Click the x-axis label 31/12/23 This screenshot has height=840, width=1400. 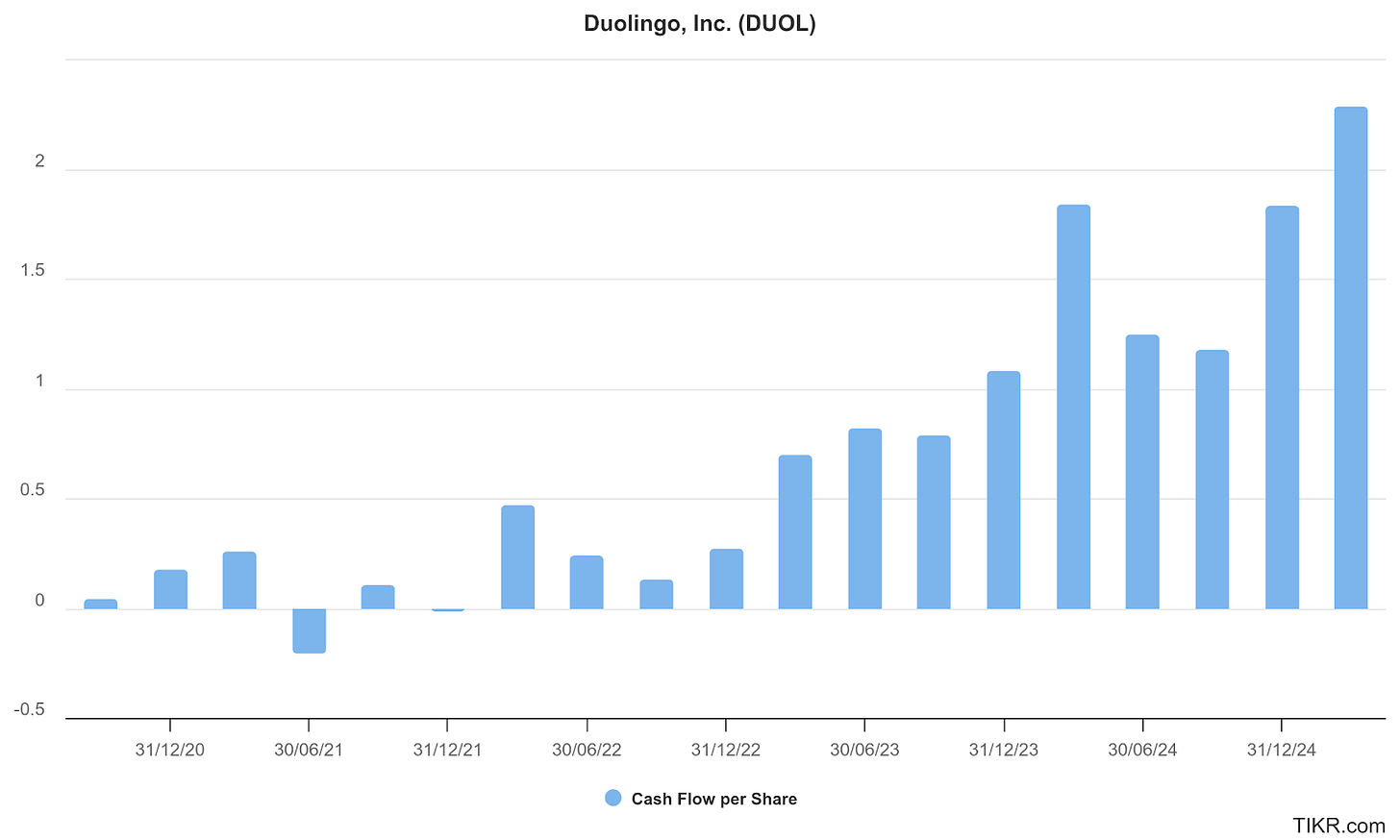tap(1004, 750)
